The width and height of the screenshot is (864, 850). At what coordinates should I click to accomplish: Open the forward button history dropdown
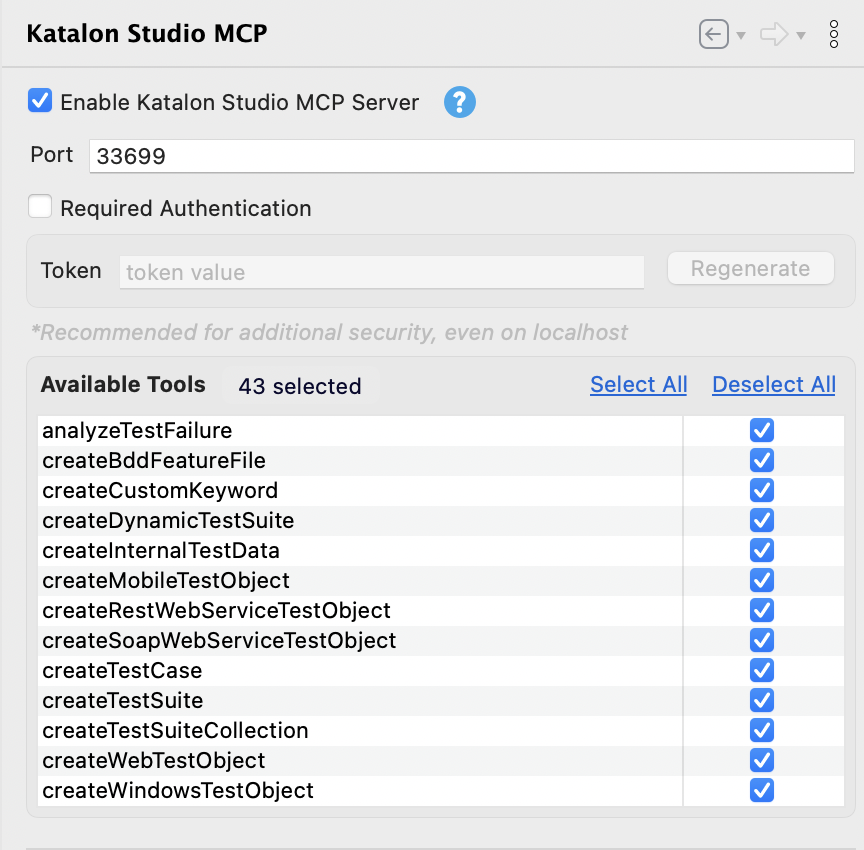point(799,37)
